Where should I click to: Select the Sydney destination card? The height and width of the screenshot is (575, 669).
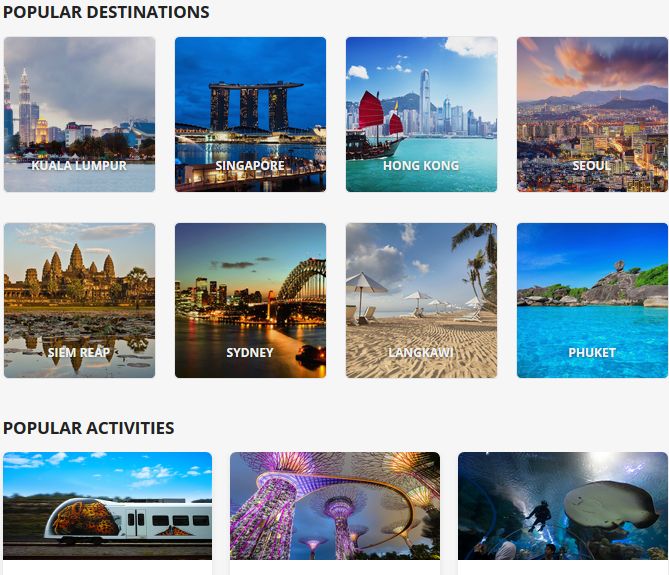pyautogui.click(x=250, y=300)
